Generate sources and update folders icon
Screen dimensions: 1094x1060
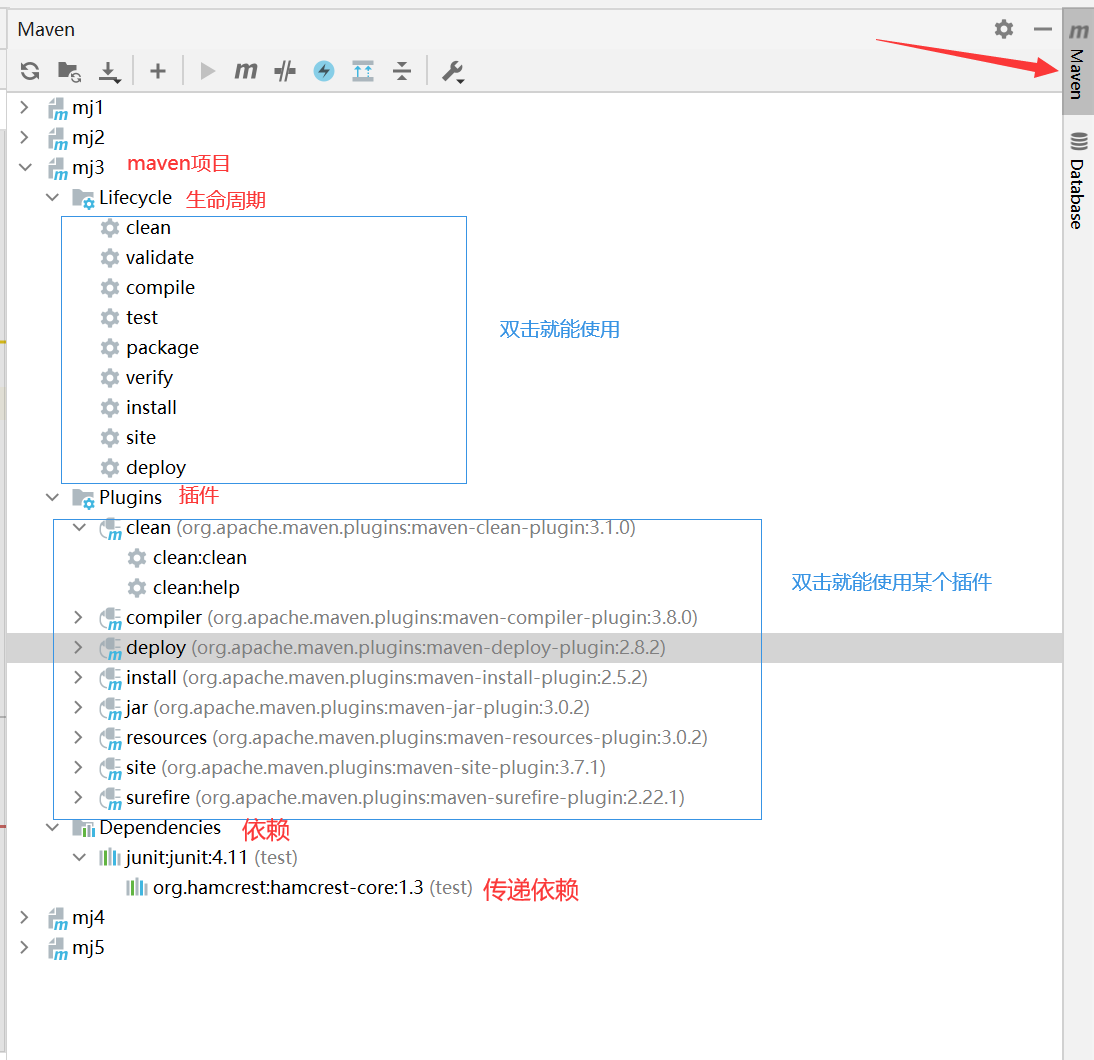tap(69, 70)
